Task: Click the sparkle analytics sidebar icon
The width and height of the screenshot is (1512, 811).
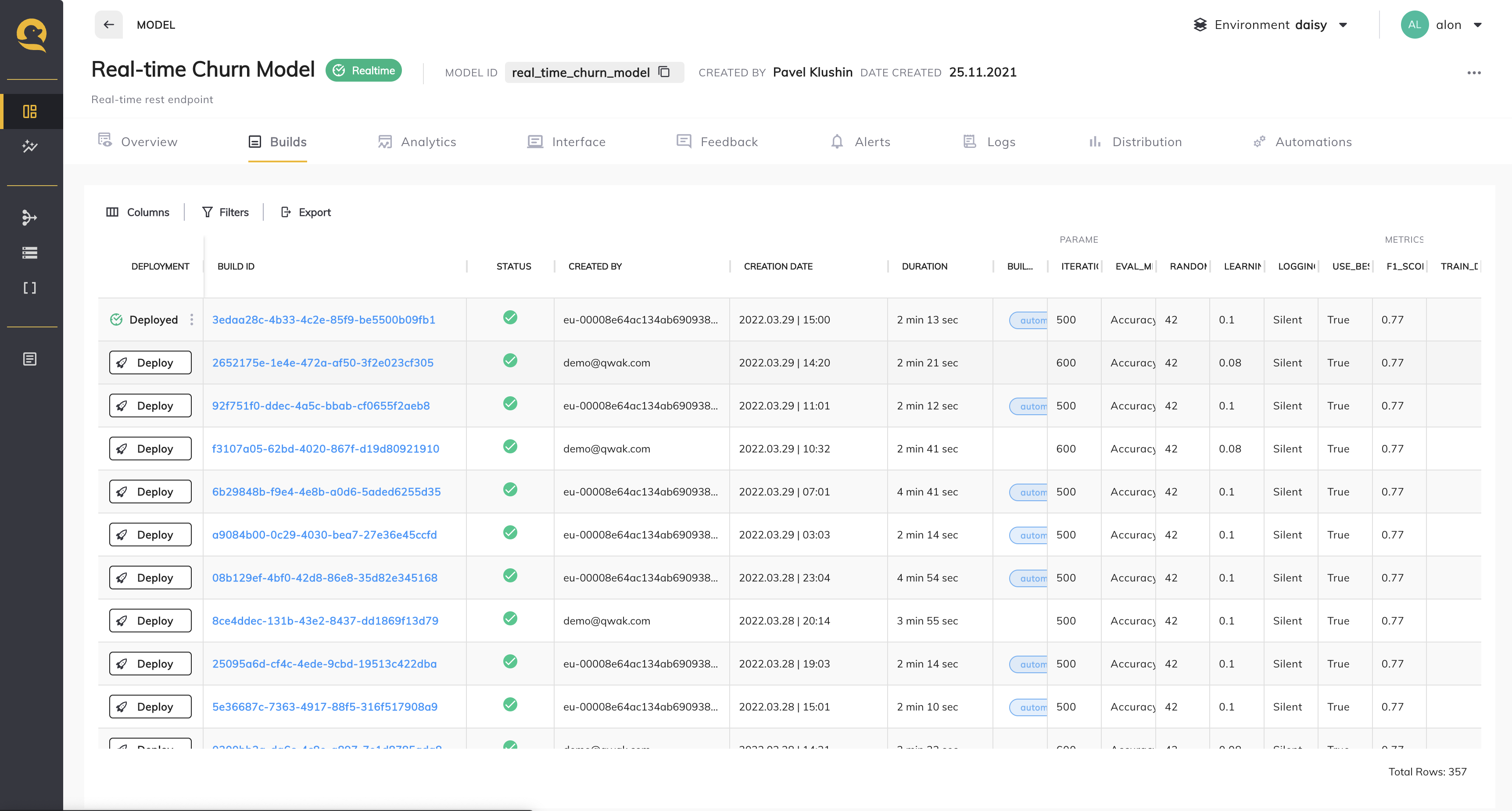Action: pos(30,146)
